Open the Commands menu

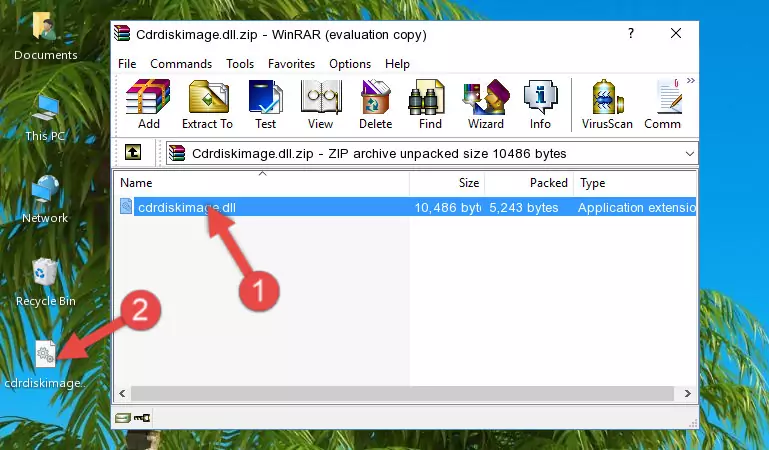181,64
